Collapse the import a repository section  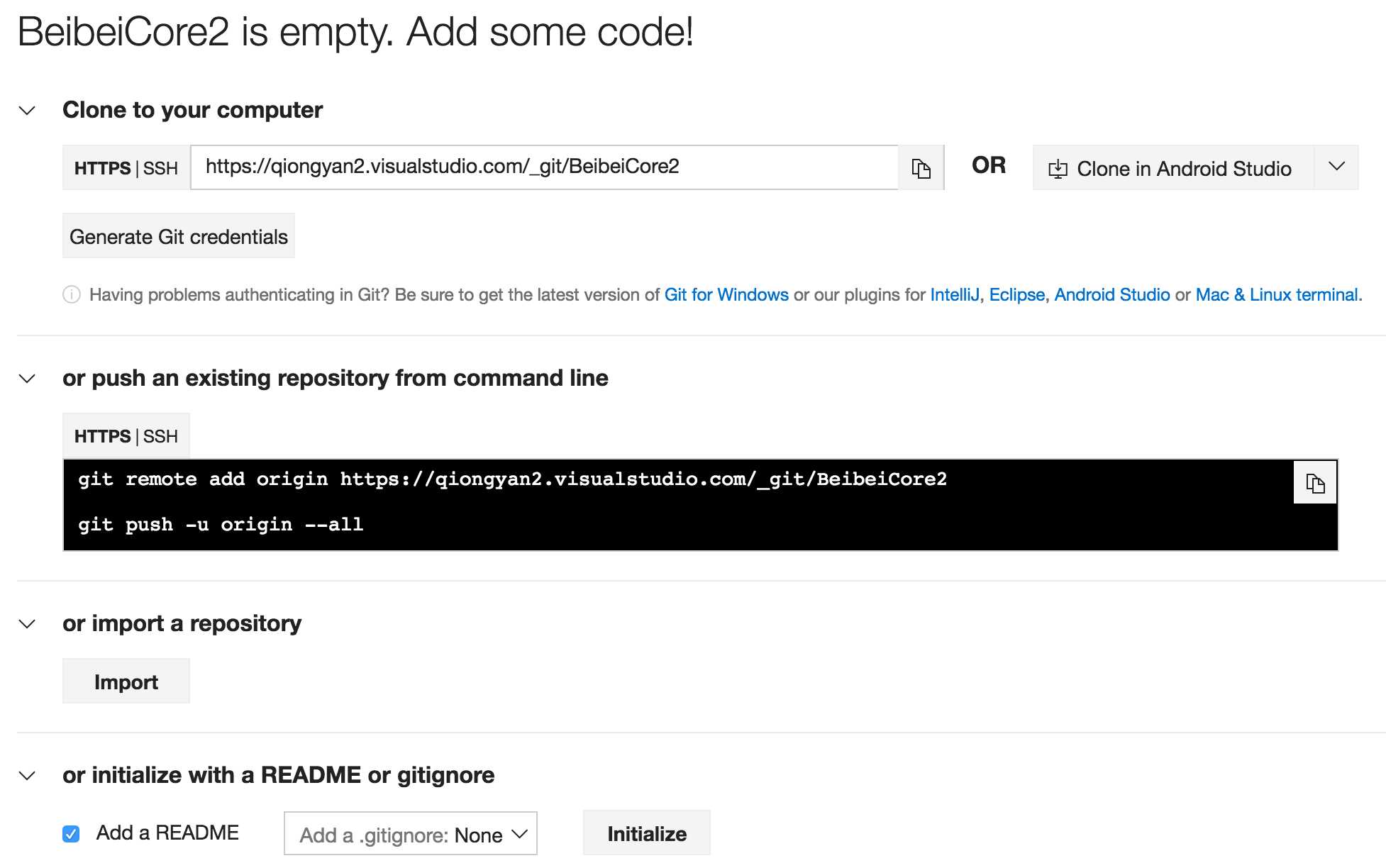[x=27, y=624]
